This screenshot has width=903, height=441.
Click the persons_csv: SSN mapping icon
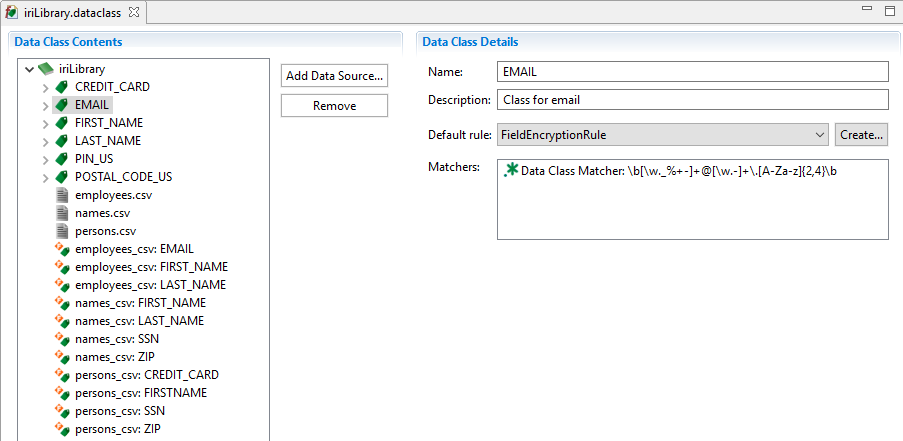coord(62,411)
